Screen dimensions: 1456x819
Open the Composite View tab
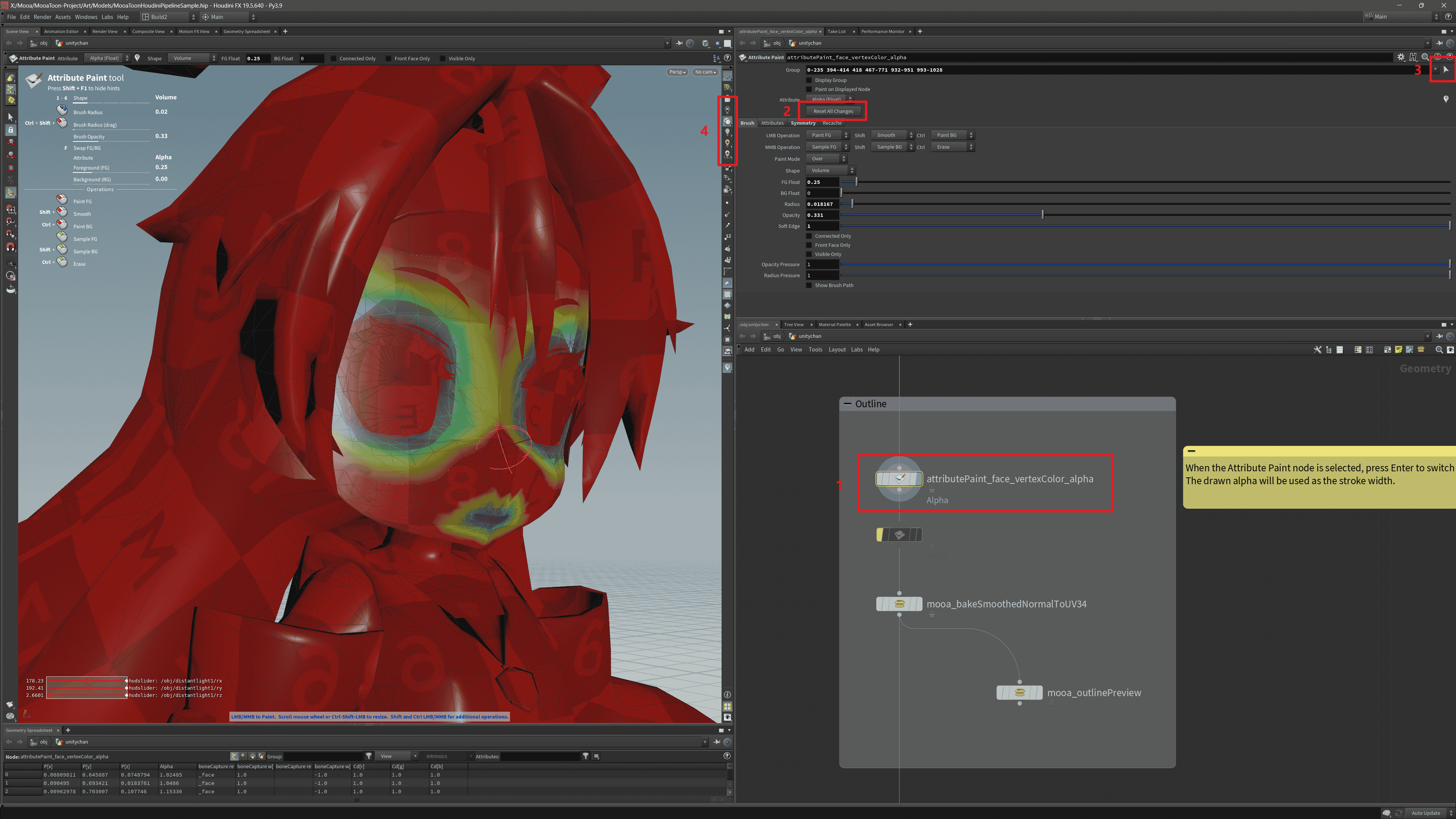(x=148, y=31)
